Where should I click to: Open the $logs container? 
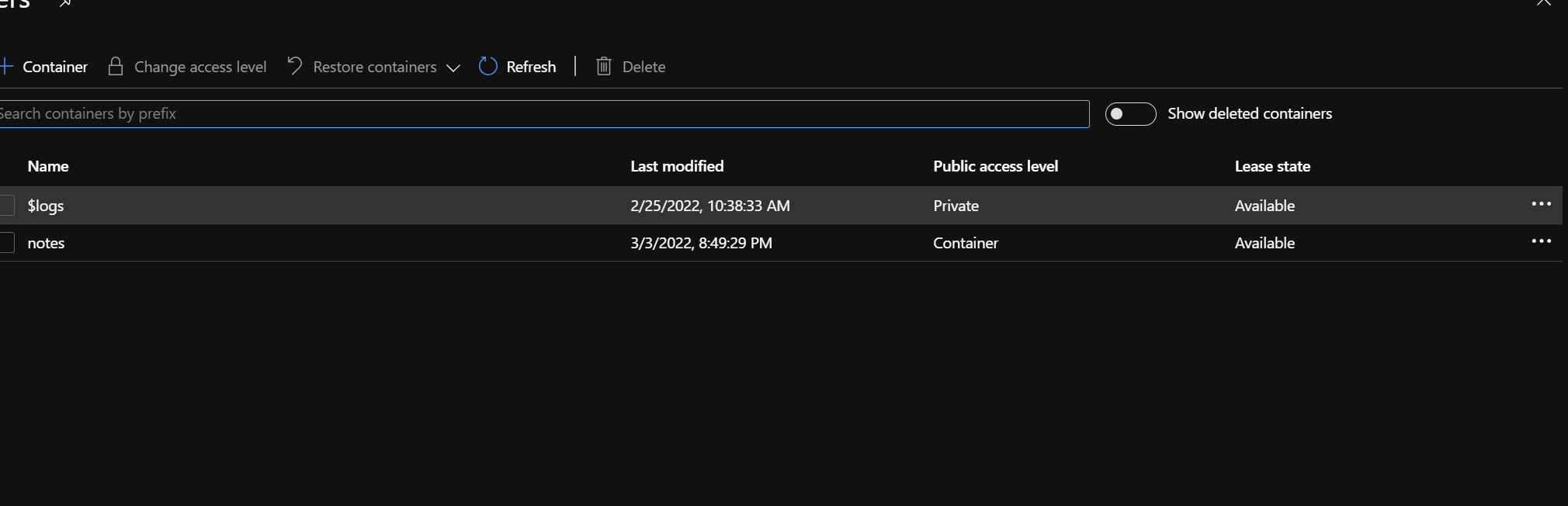tap(46, 206)
